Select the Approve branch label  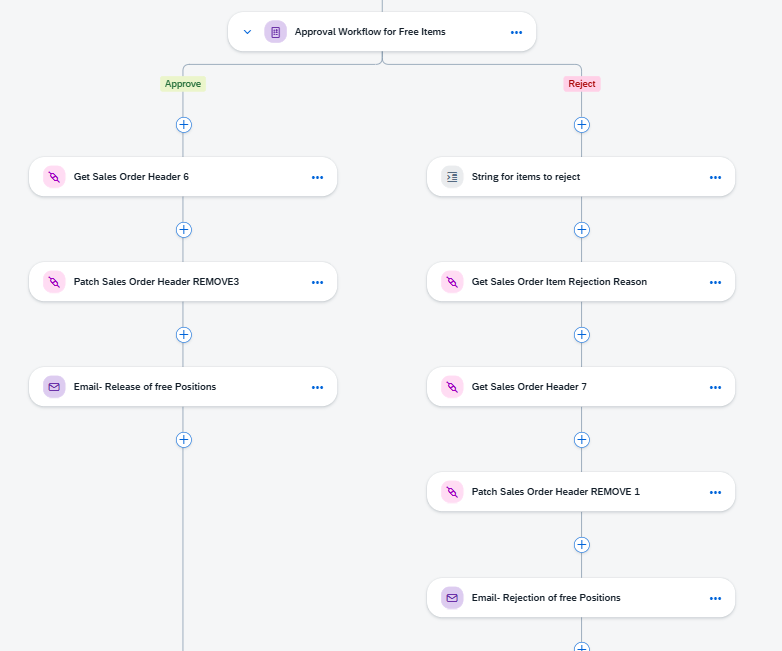coord(183,84)
